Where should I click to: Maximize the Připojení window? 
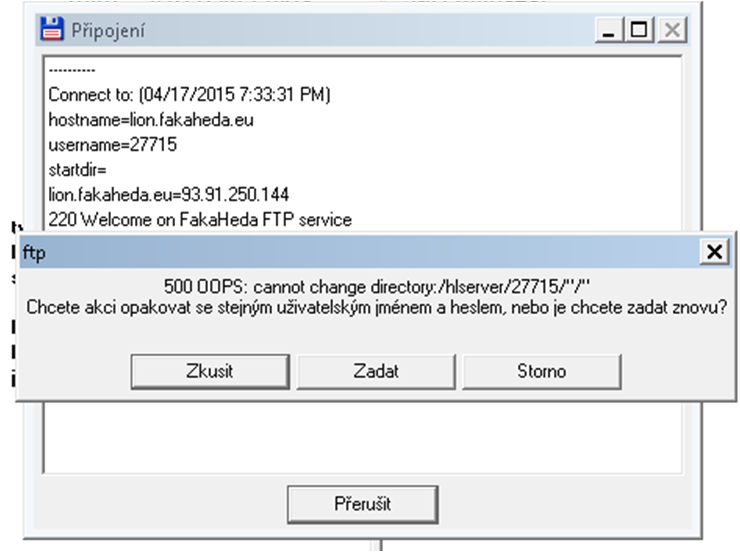click(639, 30)
